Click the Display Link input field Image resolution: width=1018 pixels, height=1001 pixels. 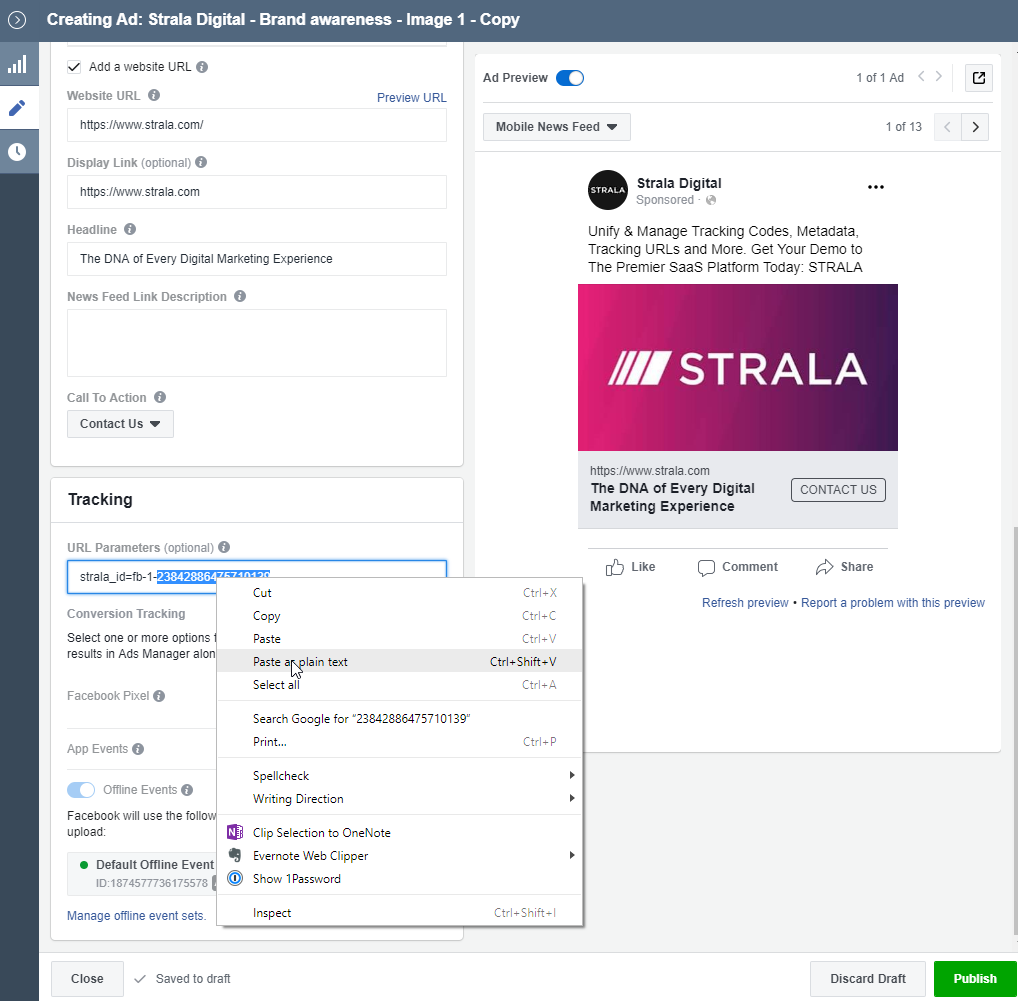click(256, 192)
